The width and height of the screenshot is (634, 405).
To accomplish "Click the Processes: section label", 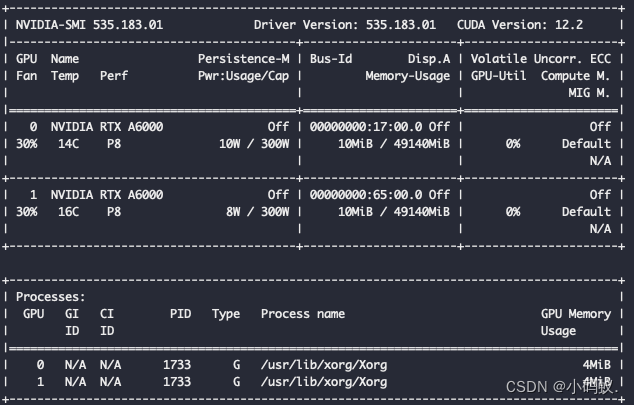I will pyautogui.click(x=51, y=297).
